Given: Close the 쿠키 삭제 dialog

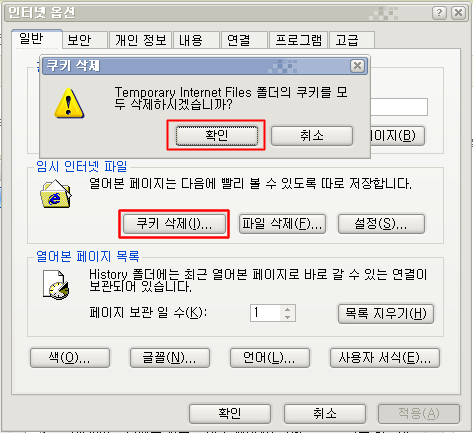Looking at the screenshot, I should click(357, 66).
